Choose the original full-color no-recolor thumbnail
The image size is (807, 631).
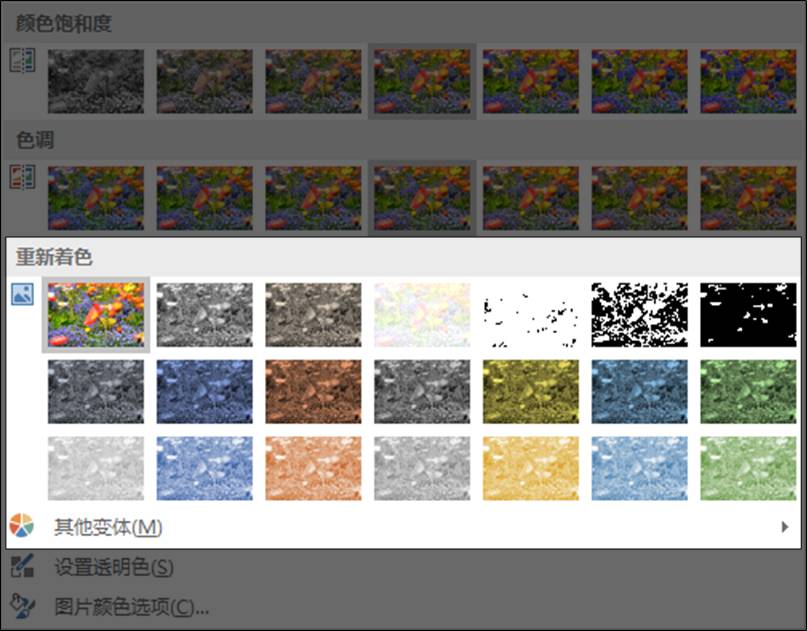point(96,314)
